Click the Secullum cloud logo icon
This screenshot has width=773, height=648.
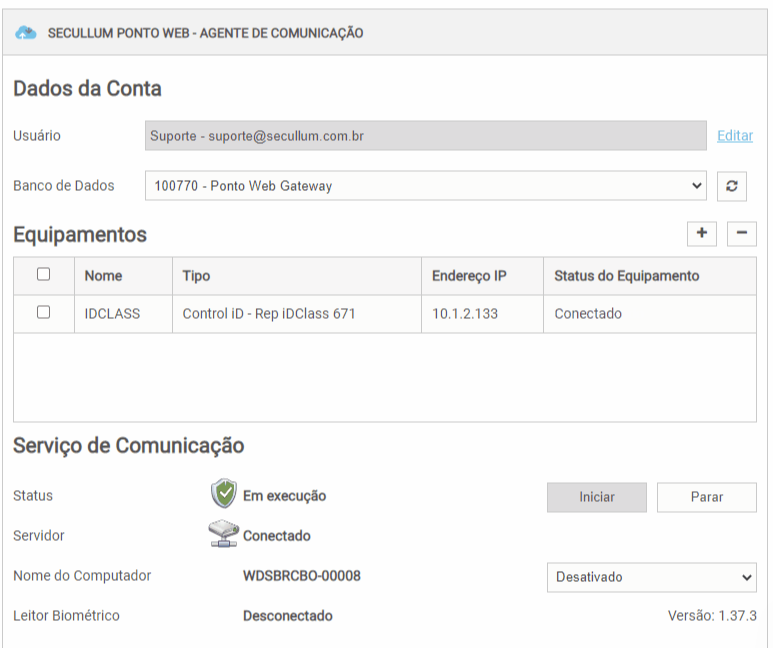(26, 33)
